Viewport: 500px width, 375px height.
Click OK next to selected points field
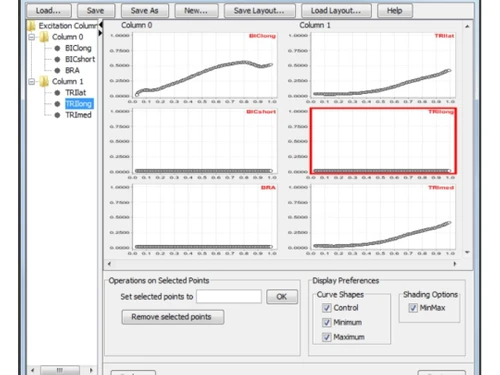(282, 296)
